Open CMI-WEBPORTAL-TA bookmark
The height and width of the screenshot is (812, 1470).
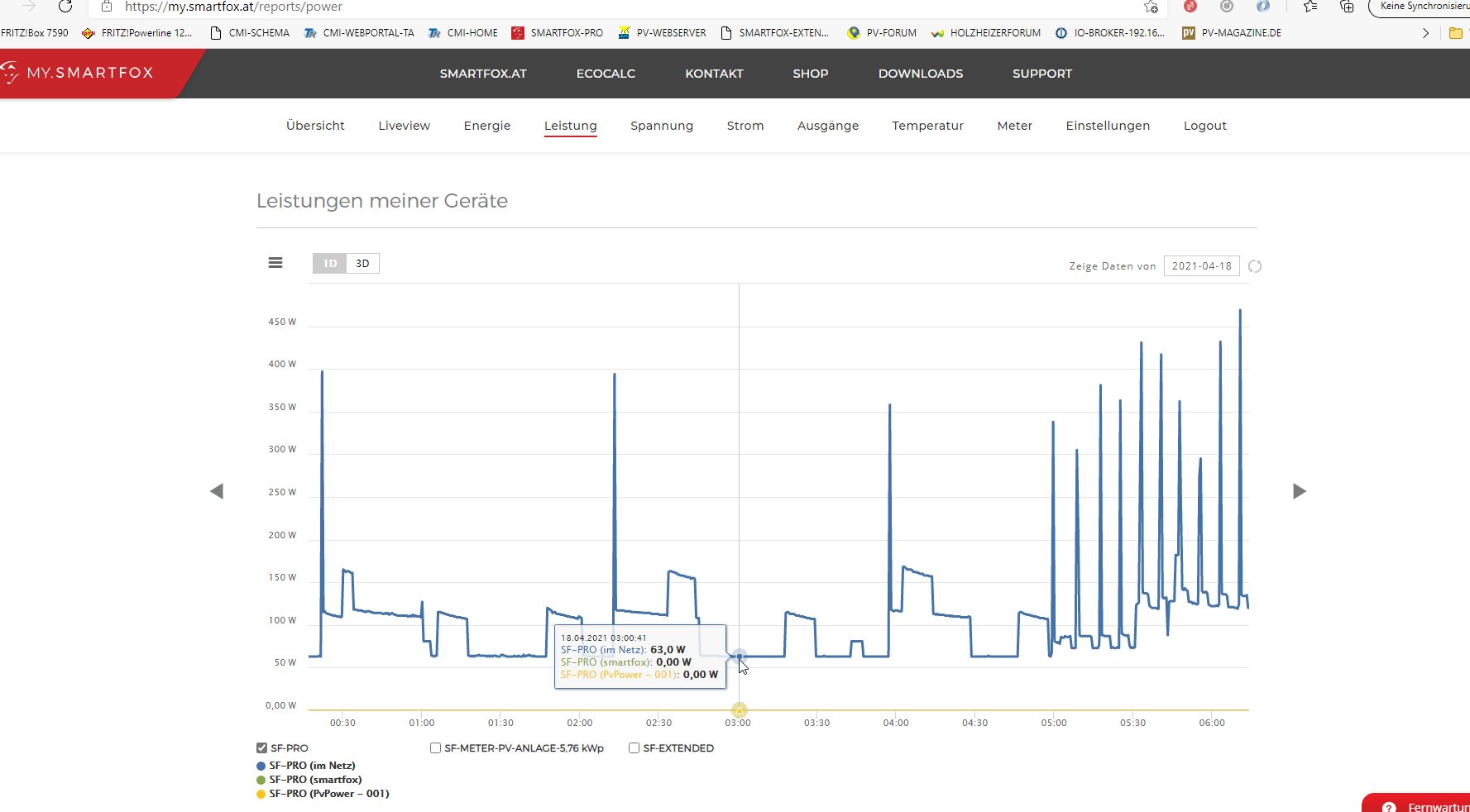click(x=359, y=33)
